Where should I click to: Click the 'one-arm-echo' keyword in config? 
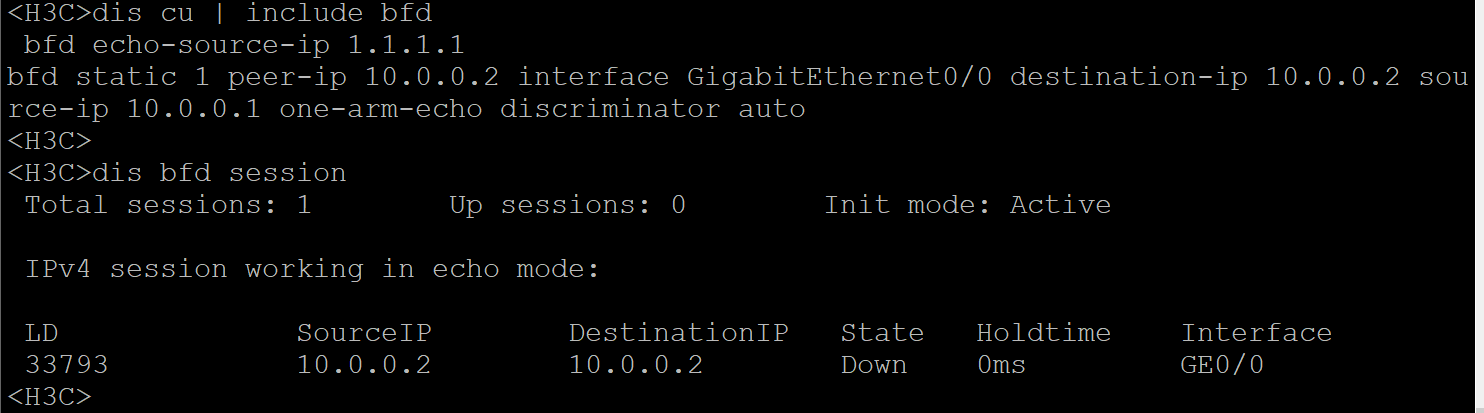tap(381, 109)
